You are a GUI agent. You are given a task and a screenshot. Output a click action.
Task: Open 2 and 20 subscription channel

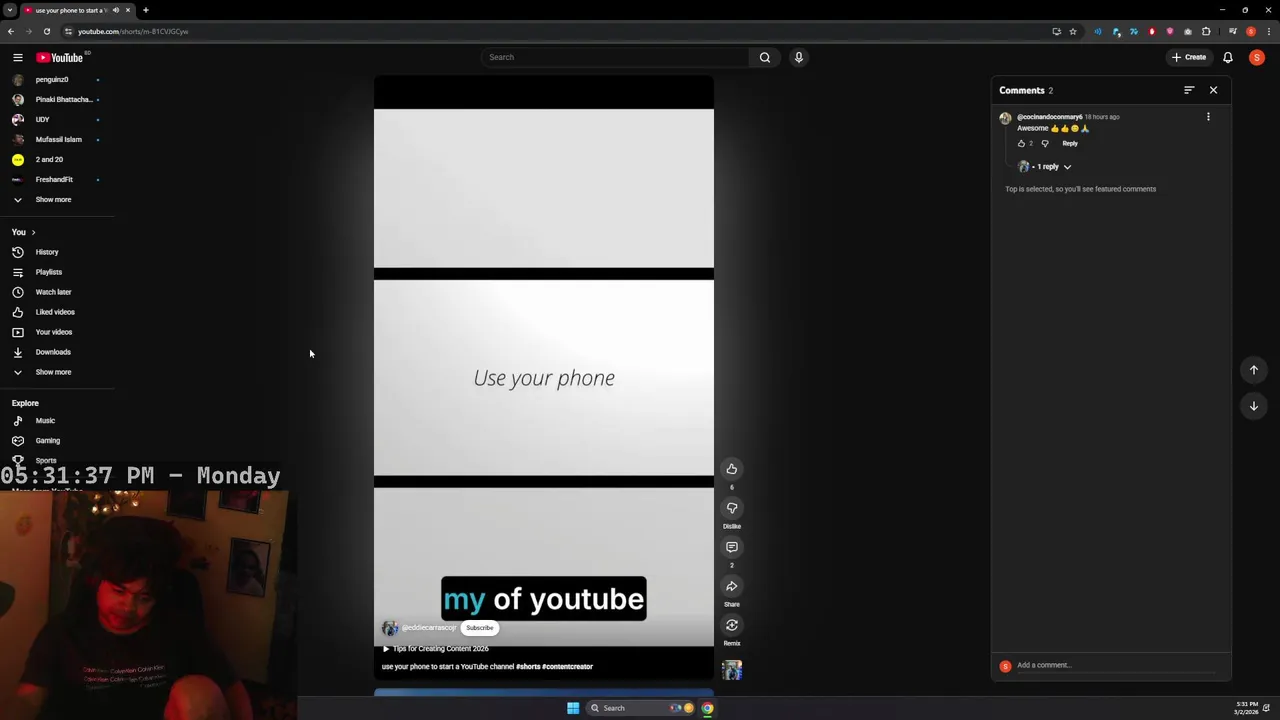[x=49, y=160]
